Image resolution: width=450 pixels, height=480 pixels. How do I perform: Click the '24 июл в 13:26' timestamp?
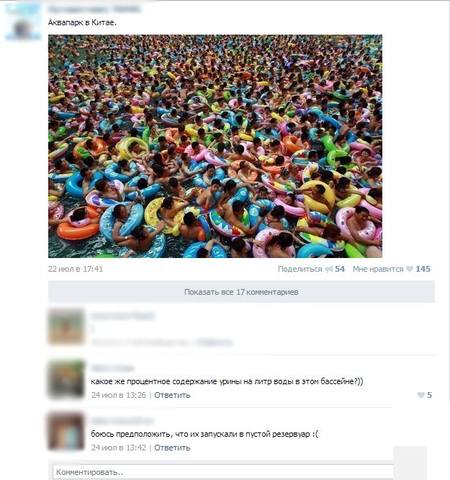point(119,395)
